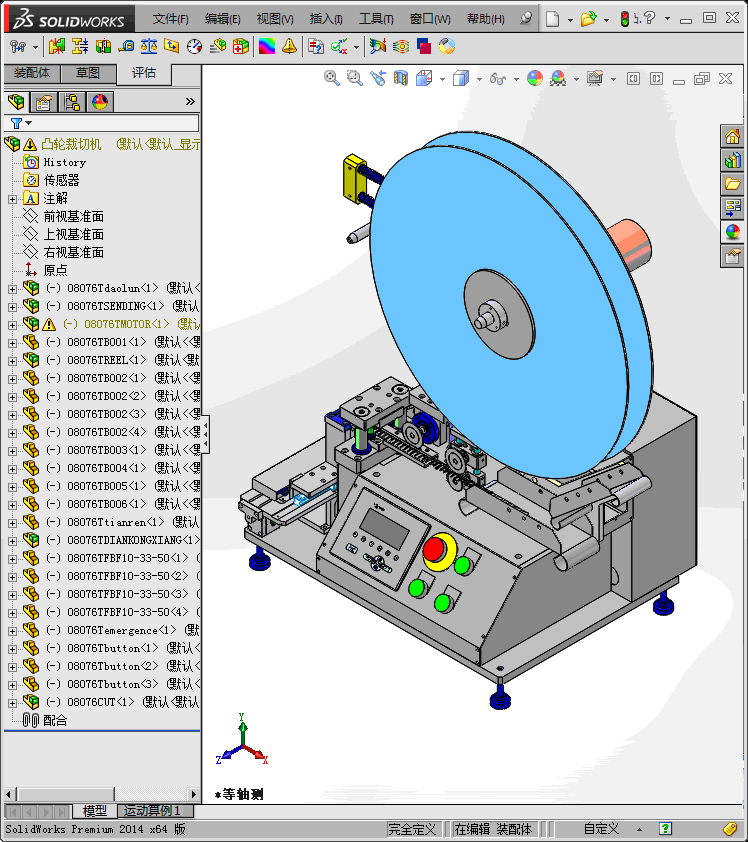Image resolution: width=748 pixels, height=842 pixels.
Task: Click the Sustainability icon
Action: pos(447,47)
